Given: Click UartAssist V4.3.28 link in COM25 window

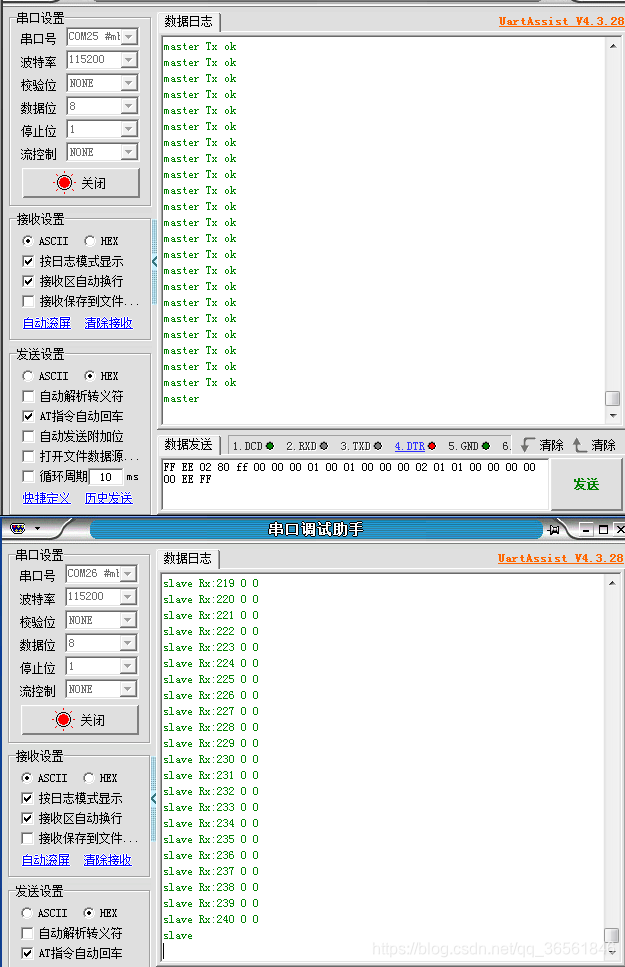Looking at the screenshot, I should (561, 21).
